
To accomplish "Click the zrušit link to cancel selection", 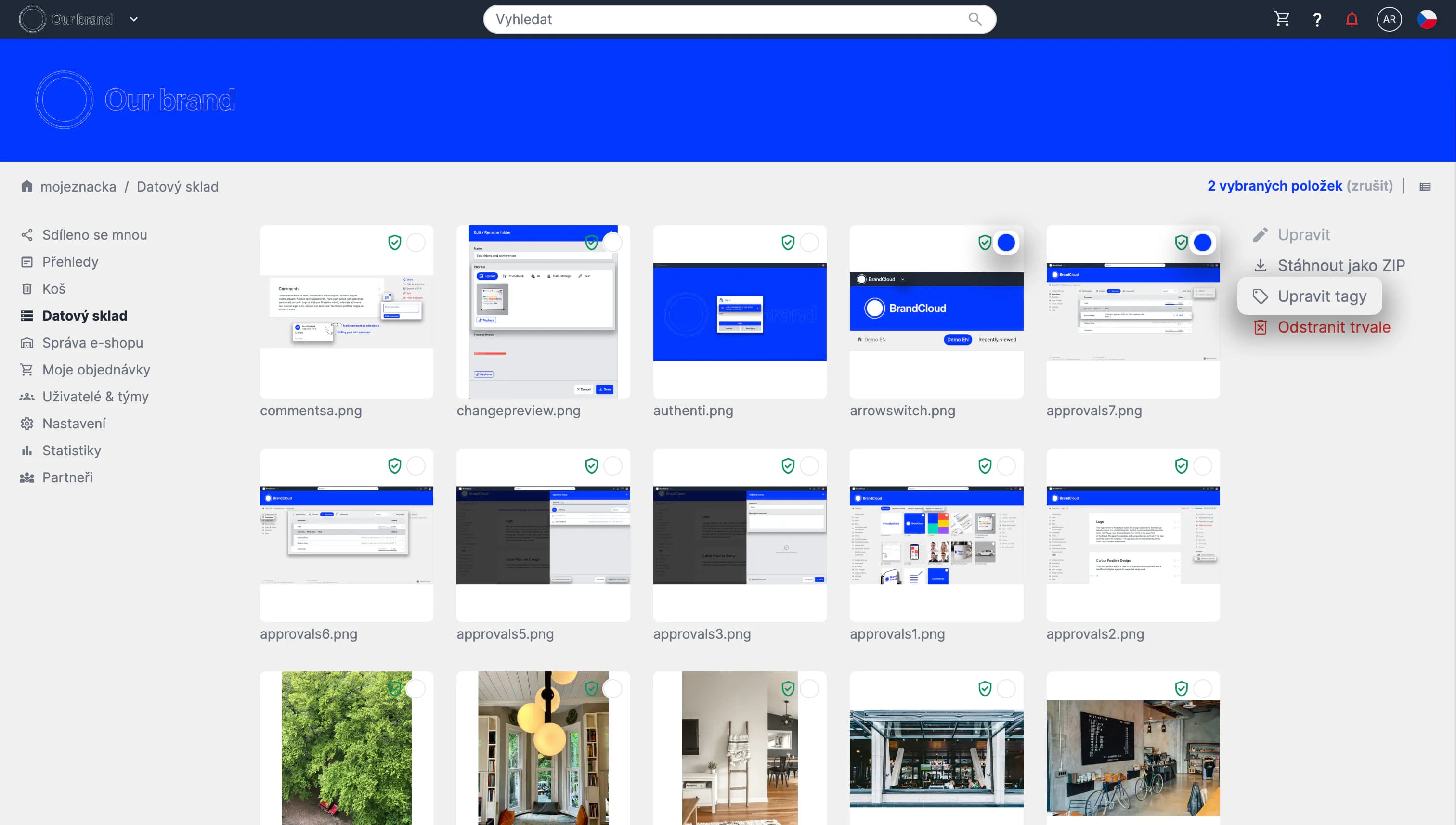I will pos(1369,186).
